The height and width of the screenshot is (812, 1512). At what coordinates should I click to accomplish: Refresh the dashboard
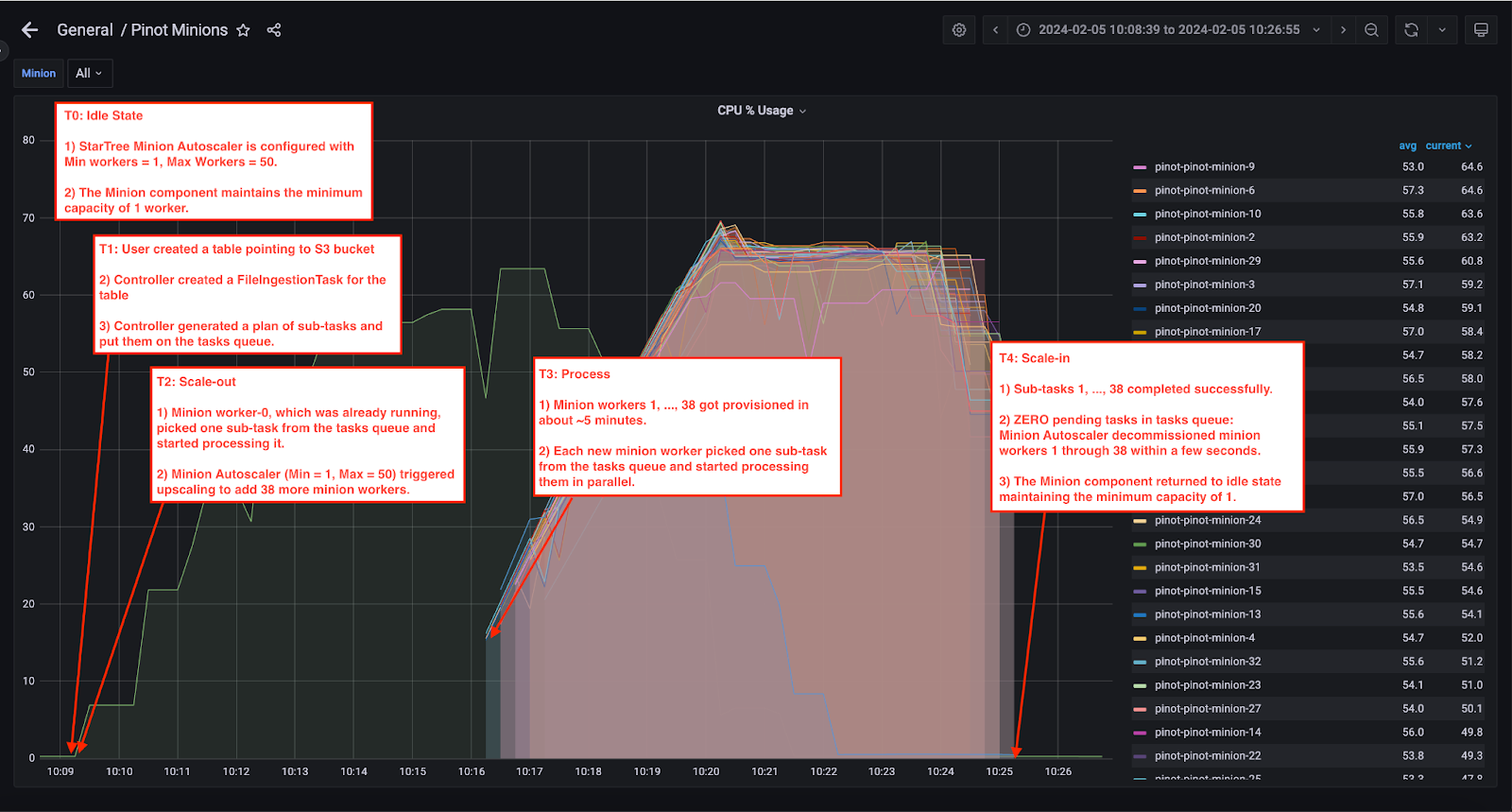(x=1411, y=30)
